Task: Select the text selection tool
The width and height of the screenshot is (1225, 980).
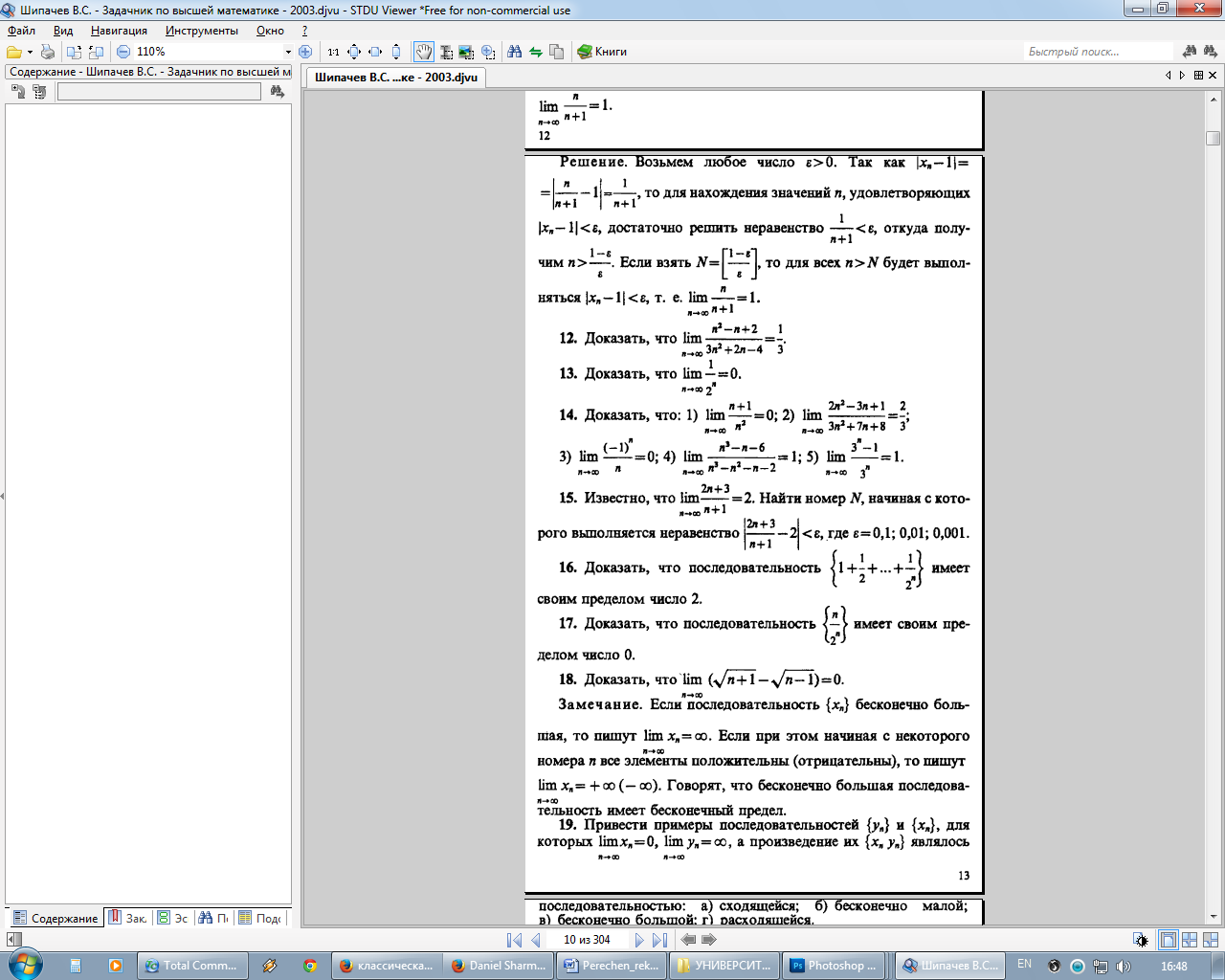Action: pos(446,52)
